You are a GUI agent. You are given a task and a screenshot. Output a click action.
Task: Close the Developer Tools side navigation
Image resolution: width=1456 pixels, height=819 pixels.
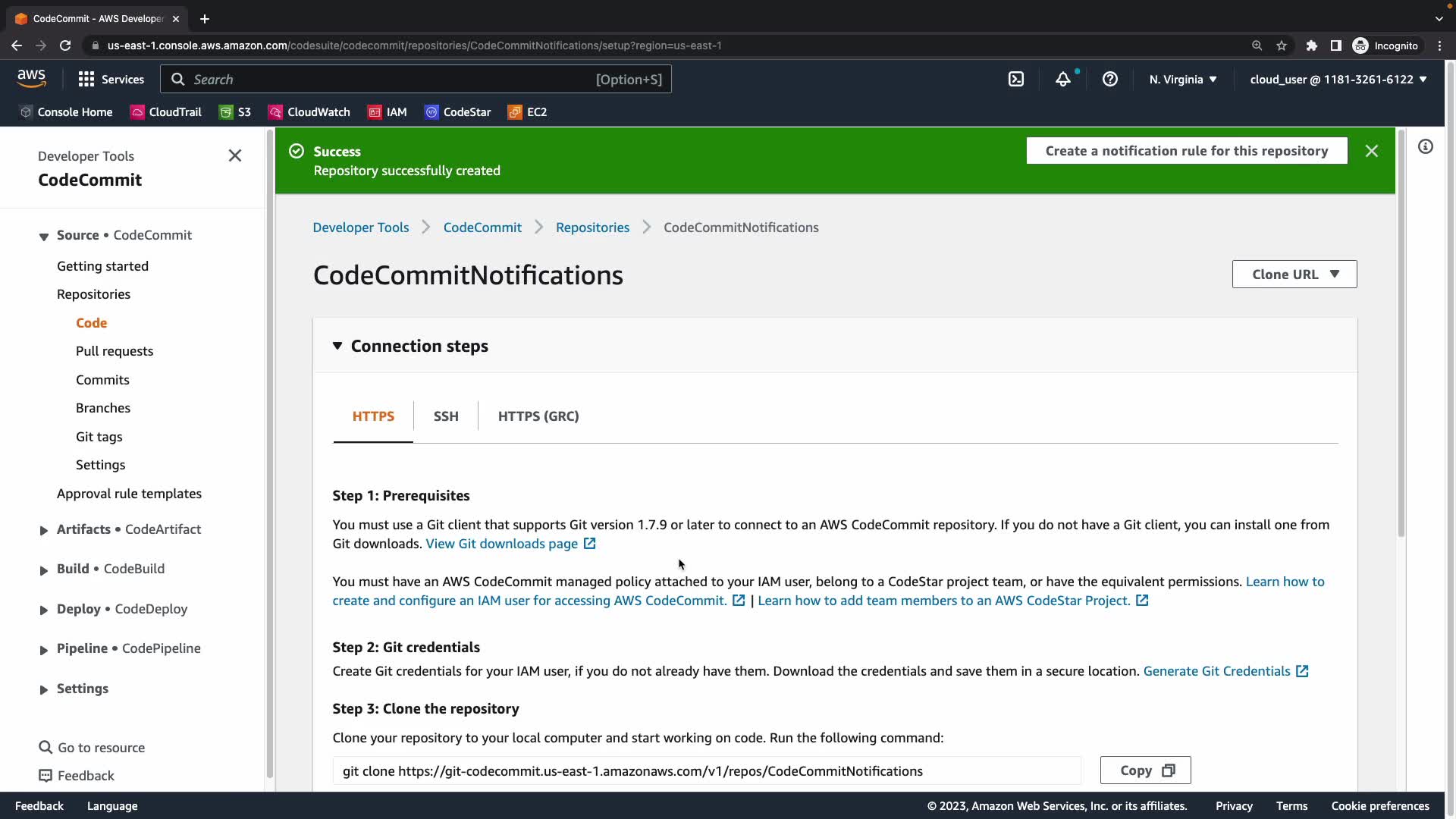(x=235, y=155)
